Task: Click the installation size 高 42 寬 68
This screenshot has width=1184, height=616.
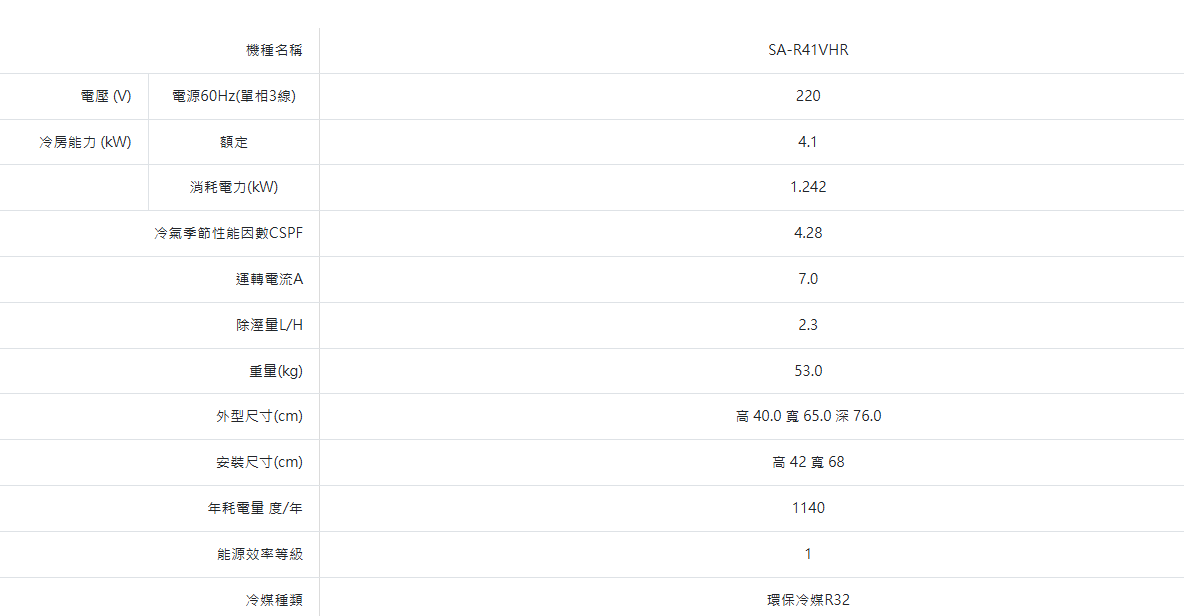Action: pyautogui.click(x=808, y=462)
